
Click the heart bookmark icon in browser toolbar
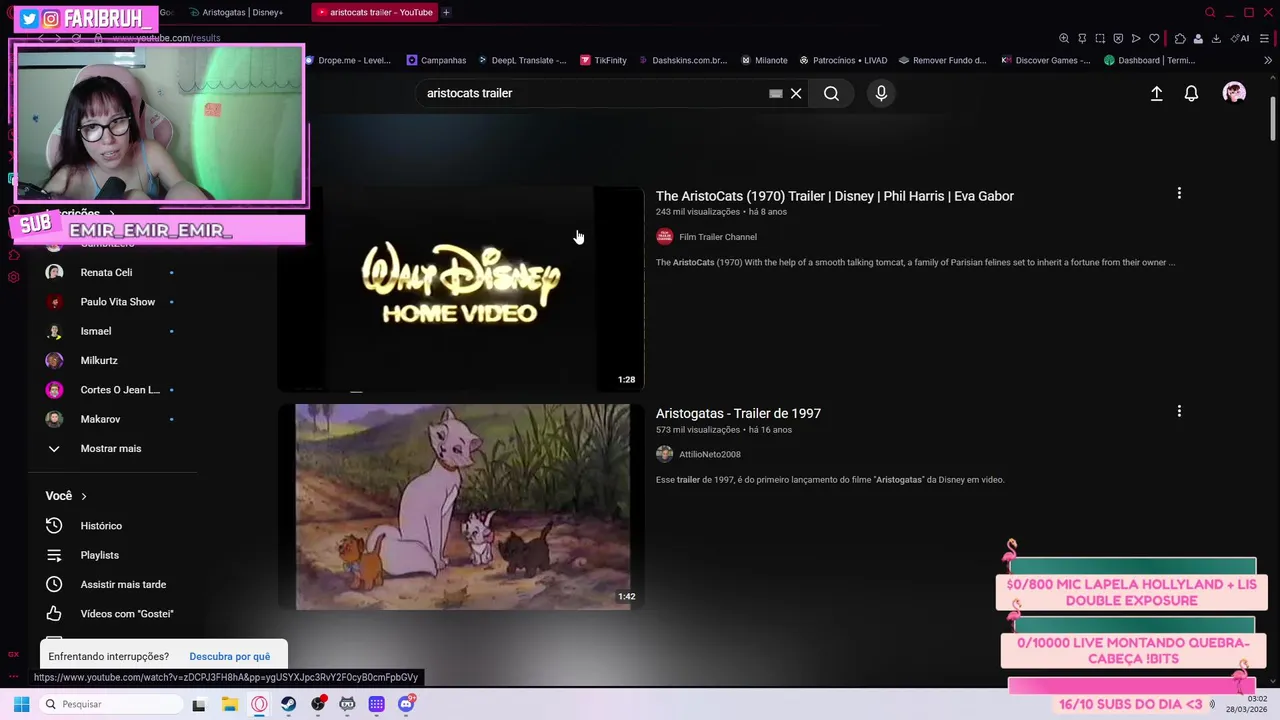click(1154, 38)
